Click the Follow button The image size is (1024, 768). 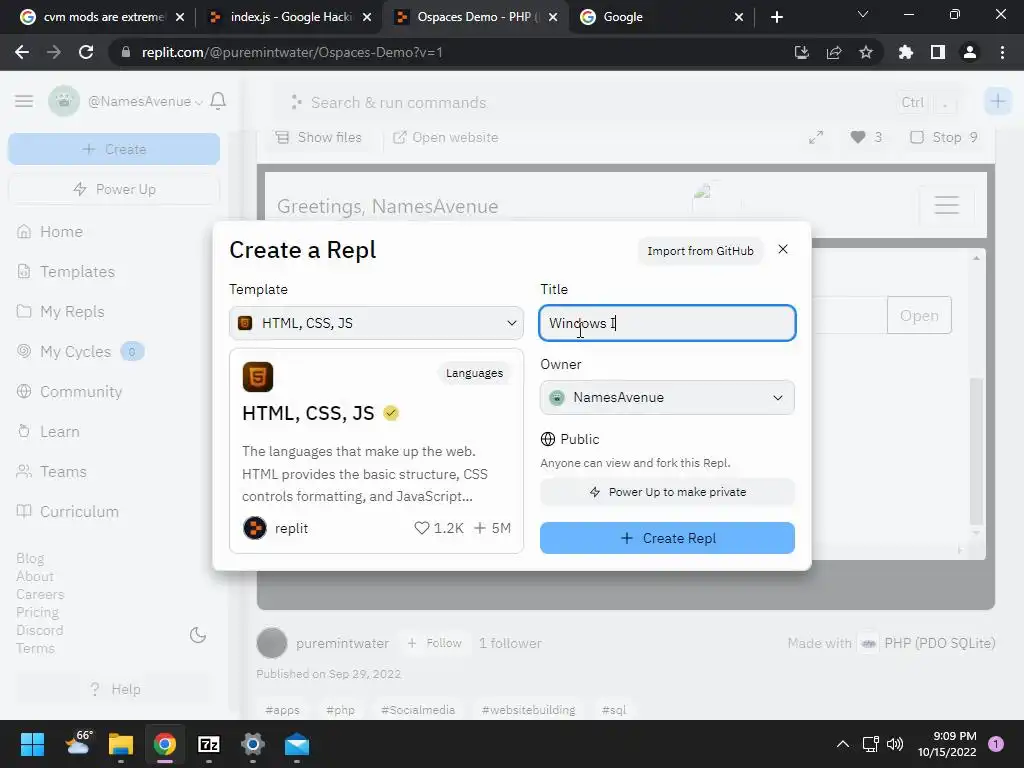(434, 643)
